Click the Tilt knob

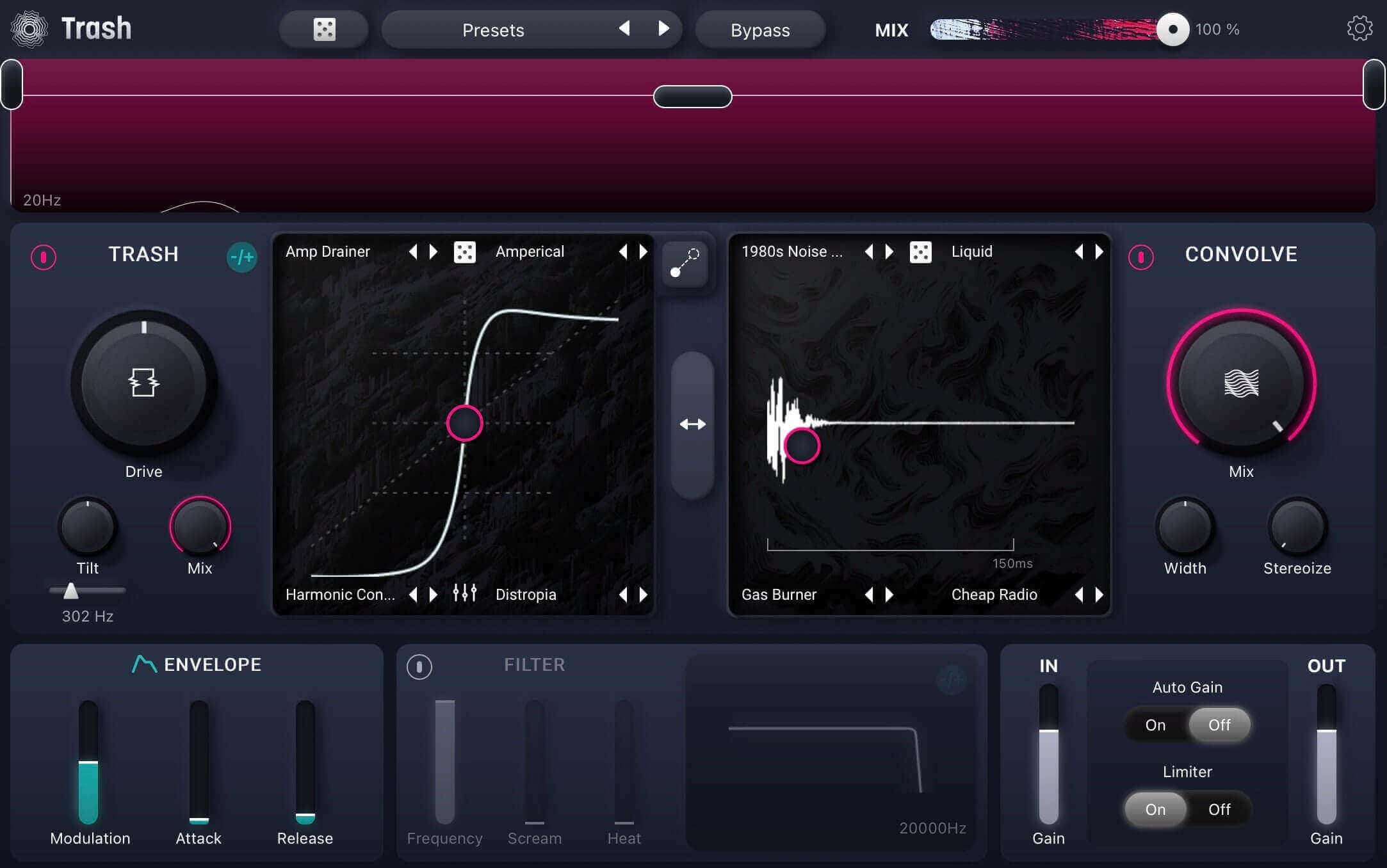click(87, 527)
